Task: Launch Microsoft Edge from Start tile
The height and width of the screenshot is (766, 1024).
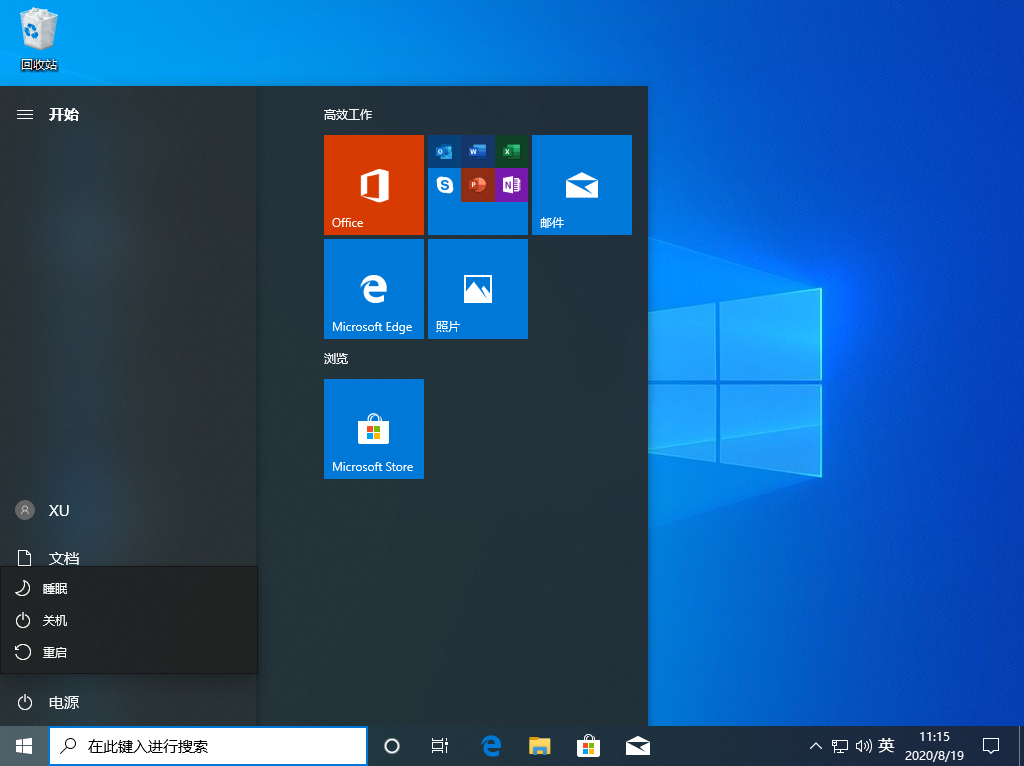Action: [x=373, y=289]
